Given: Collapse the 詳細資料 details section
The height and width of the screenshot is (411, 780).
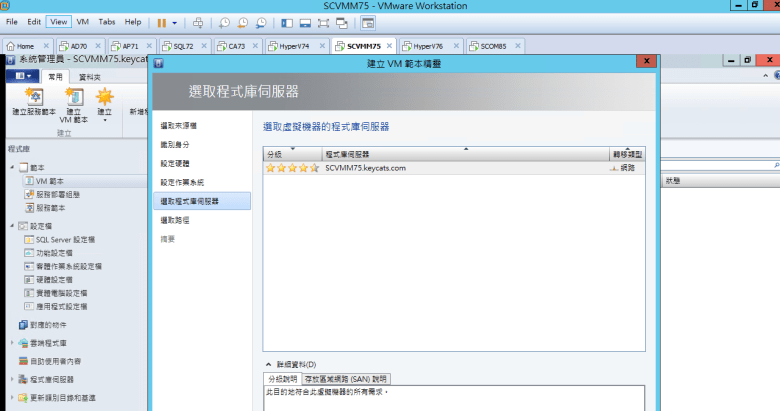Looking at the screenshot, I should point(267,364).
